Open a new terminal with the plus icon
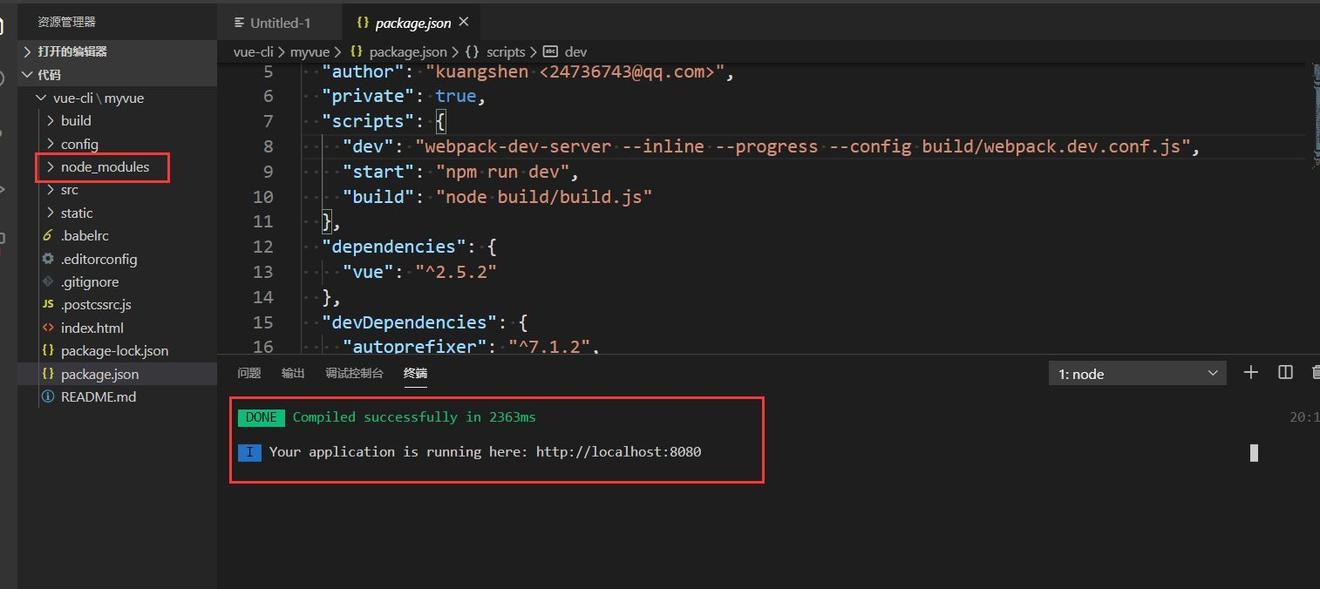Screen dimensions: 1320x589 tap(1250, 372)
